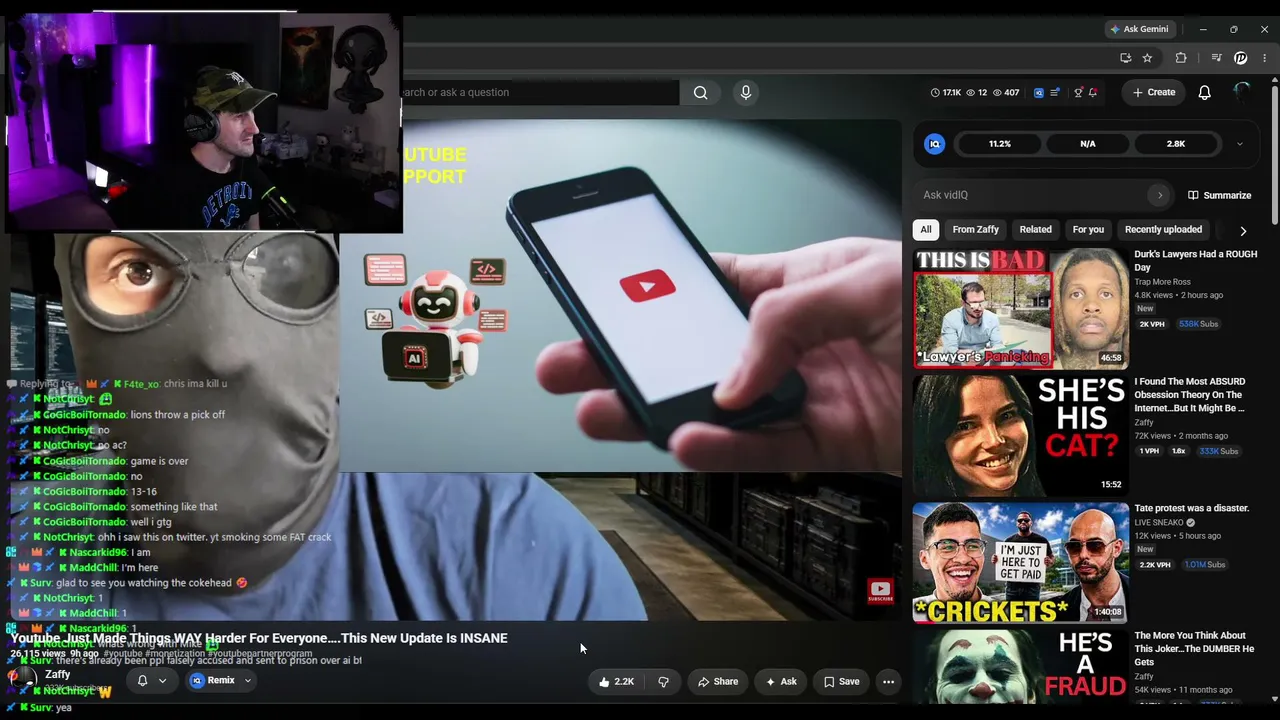The image size is (1280, 720).
Task: Click the Ask vidIQ input field
Action: click(x=1030, y=195)
